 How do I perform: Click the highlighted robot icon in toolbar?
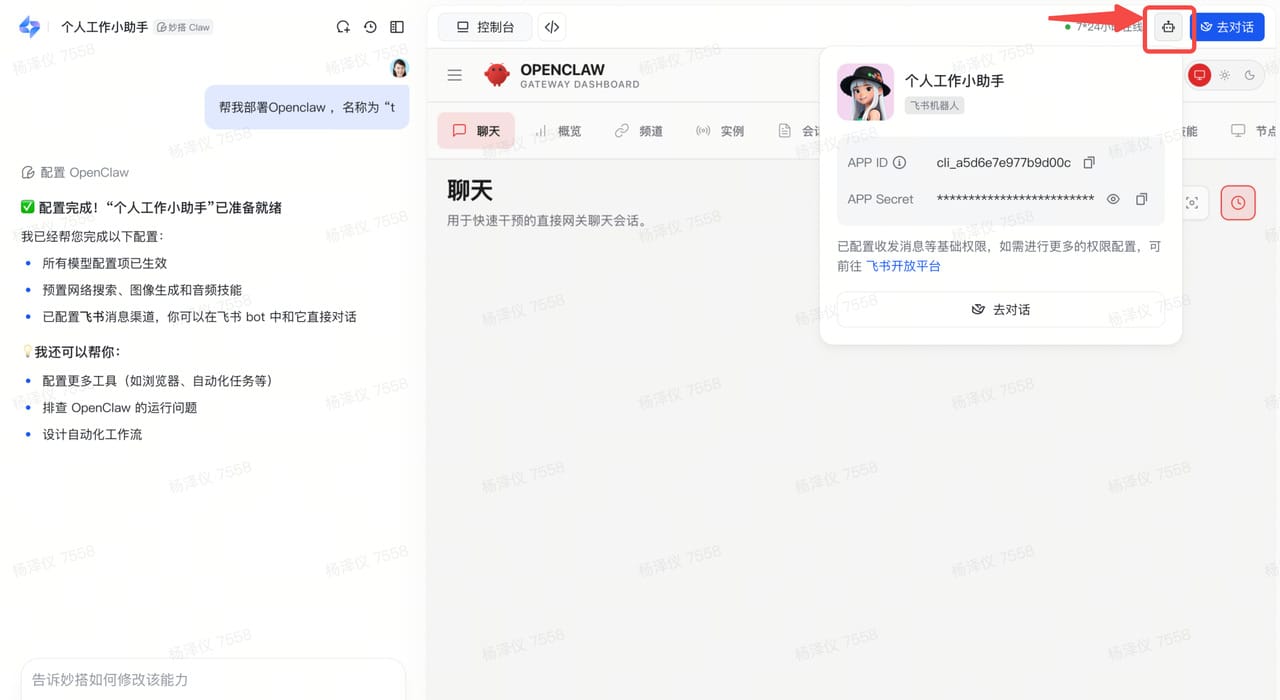coord(1168,27)
